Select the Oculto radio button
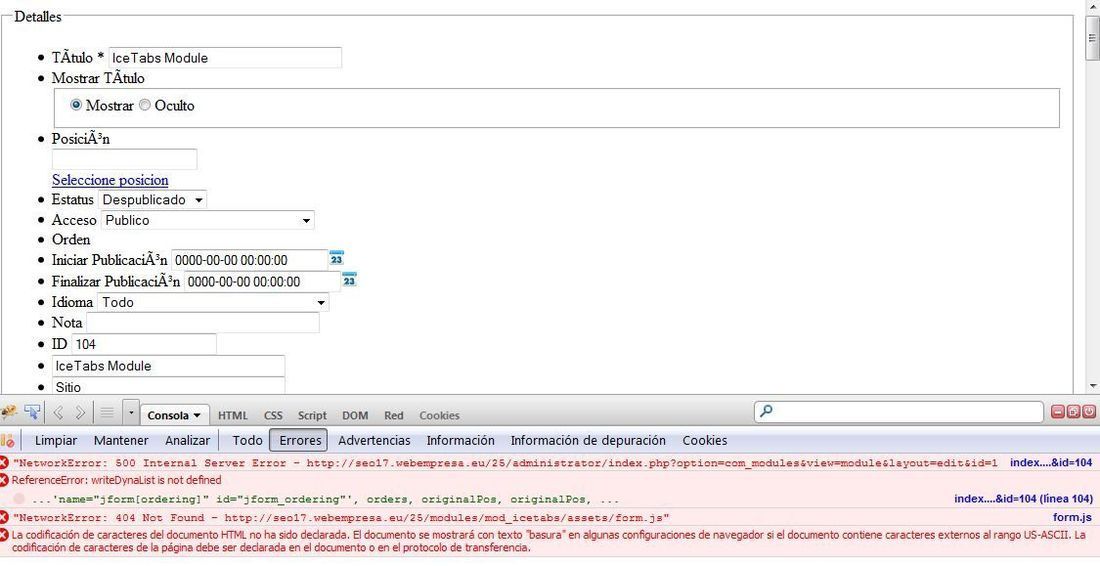The height and width of the screenshot is (566, 1100). [x=145, y=105]
